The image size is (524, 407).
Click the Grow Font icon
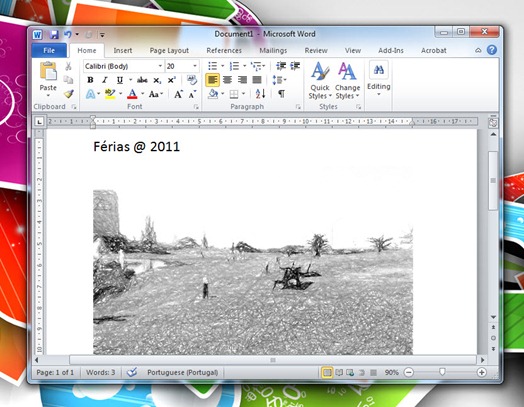tap(178, 94)
